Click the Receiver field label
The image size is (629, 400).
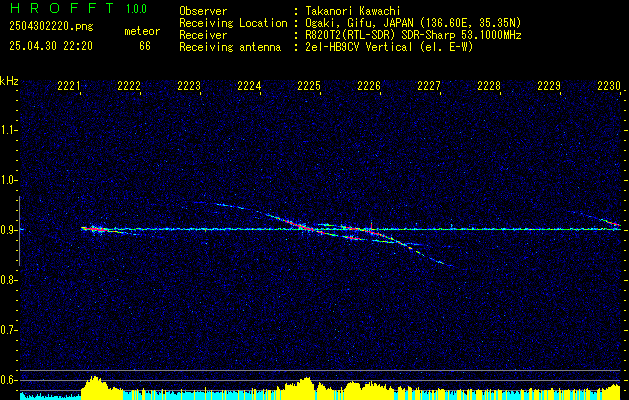click(x=203, y=35)
